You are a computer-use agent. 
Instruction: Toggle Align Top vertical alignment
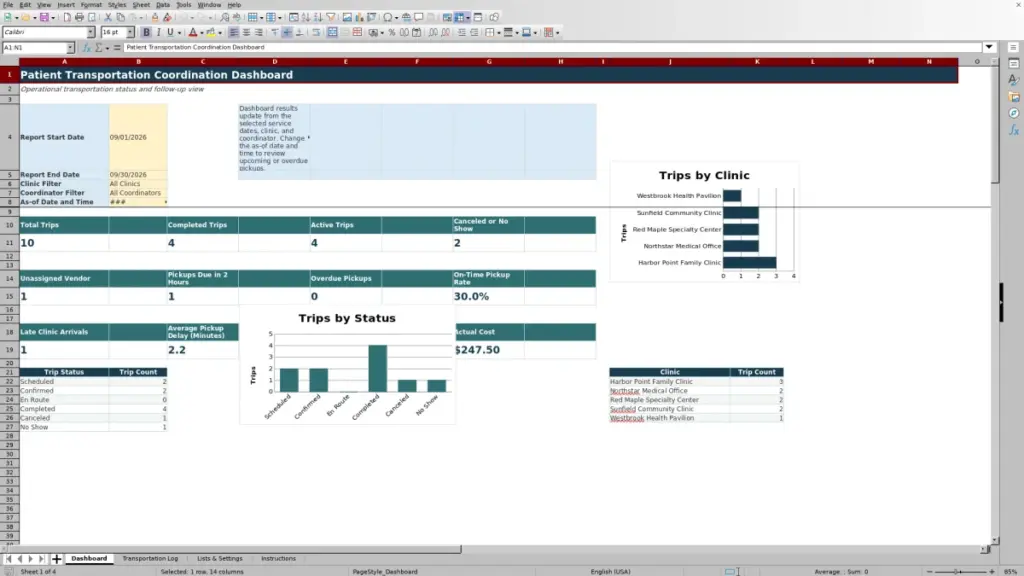(x=275, y=32)
